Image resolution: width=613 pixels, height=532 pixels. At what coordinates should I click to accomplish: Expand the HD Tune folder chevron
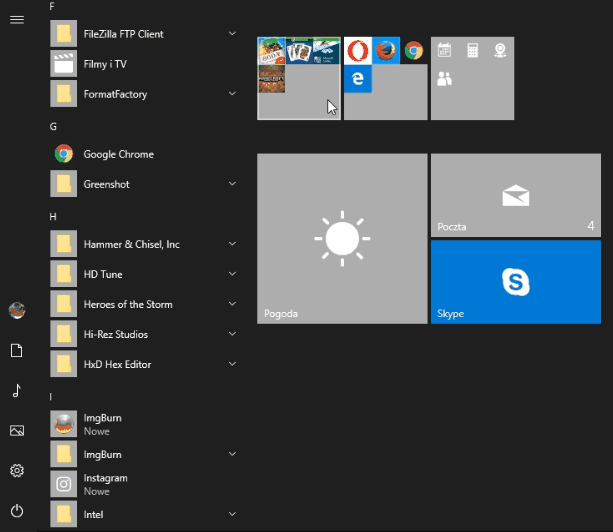pyautogui.click(x=232, y=274)
